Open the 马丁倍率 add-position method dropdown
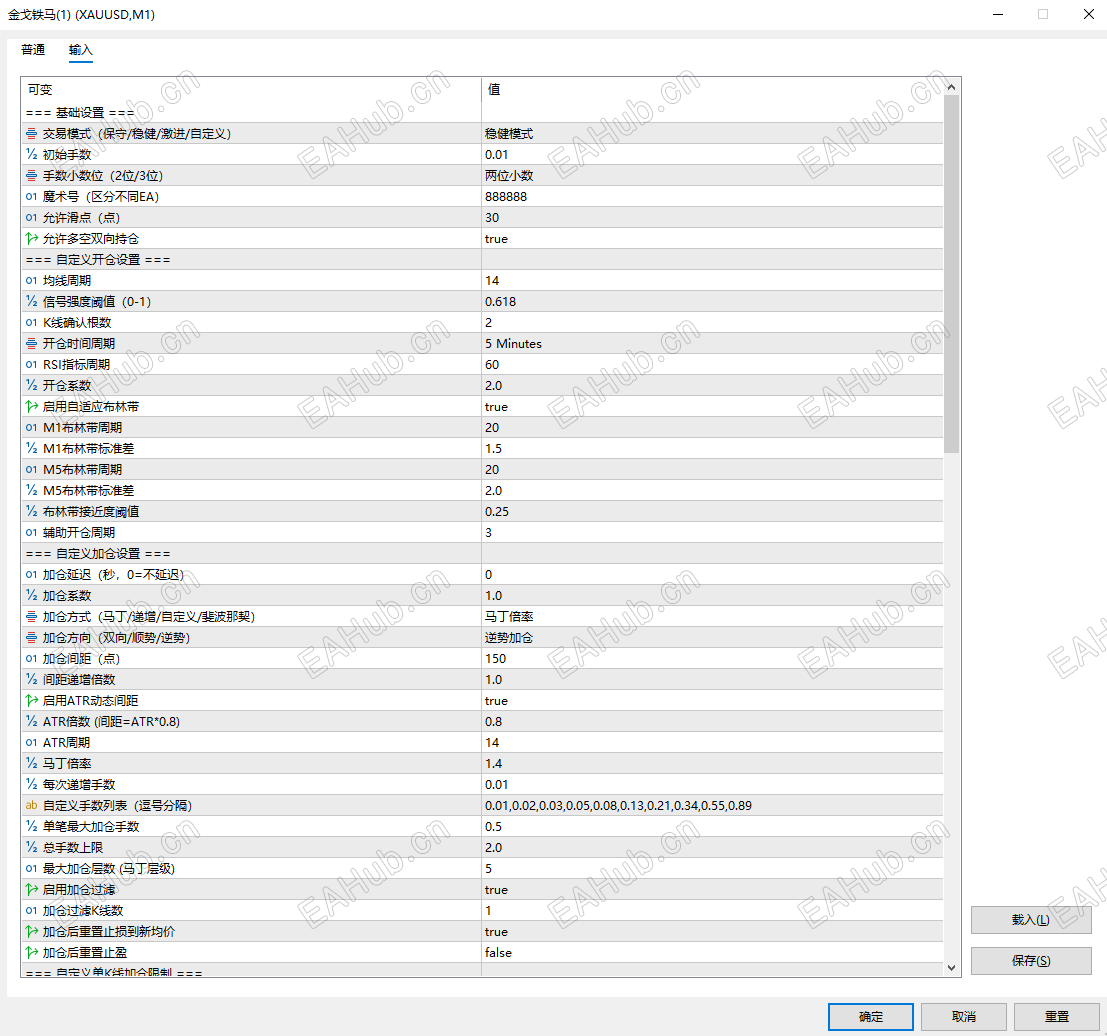The height and width of the screenshot is (1036, 1107). tap(712, 617)
